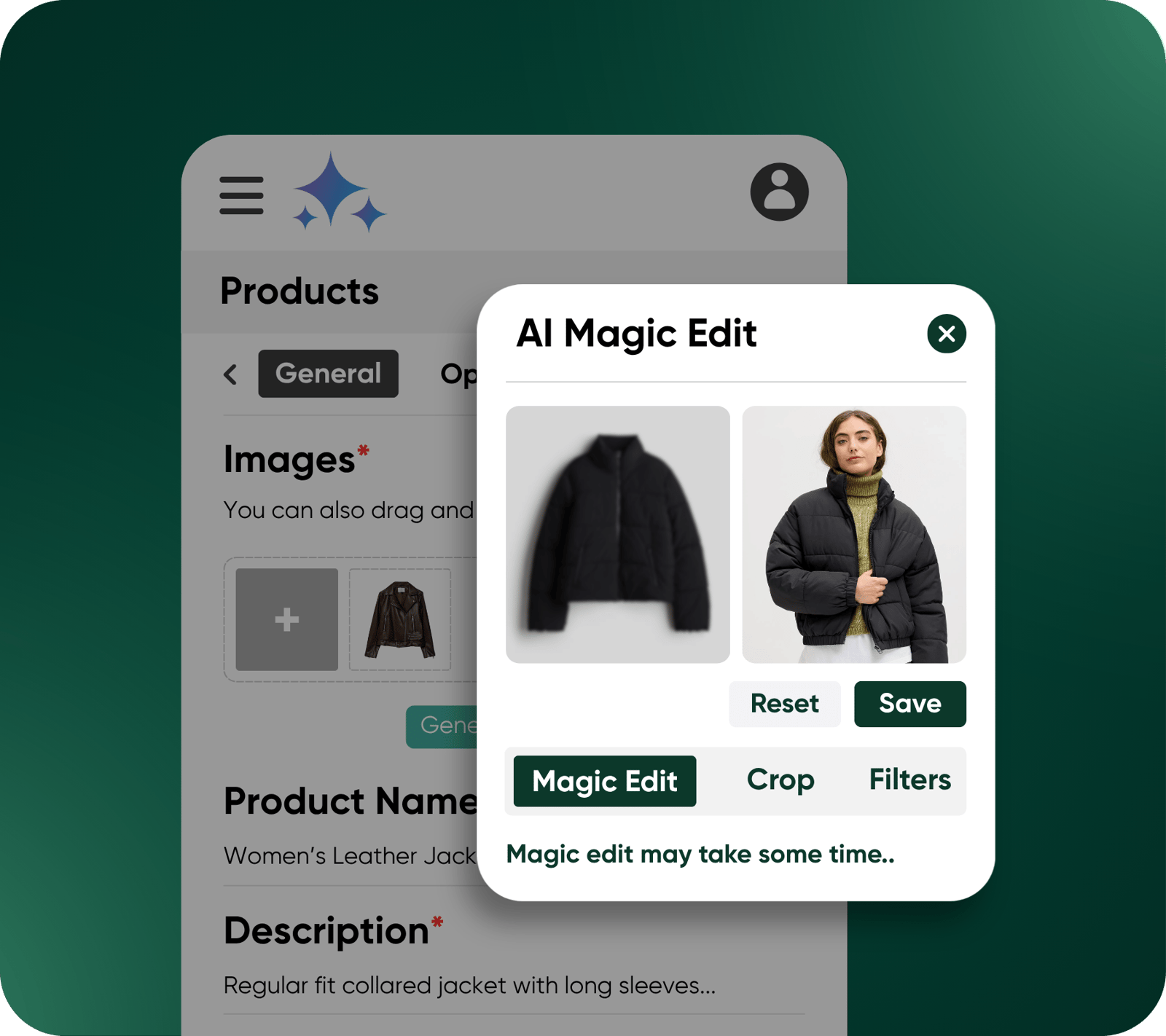1166x1036 pixels.
Task: Click the plus tile to add image
Action: click(286, 619)
